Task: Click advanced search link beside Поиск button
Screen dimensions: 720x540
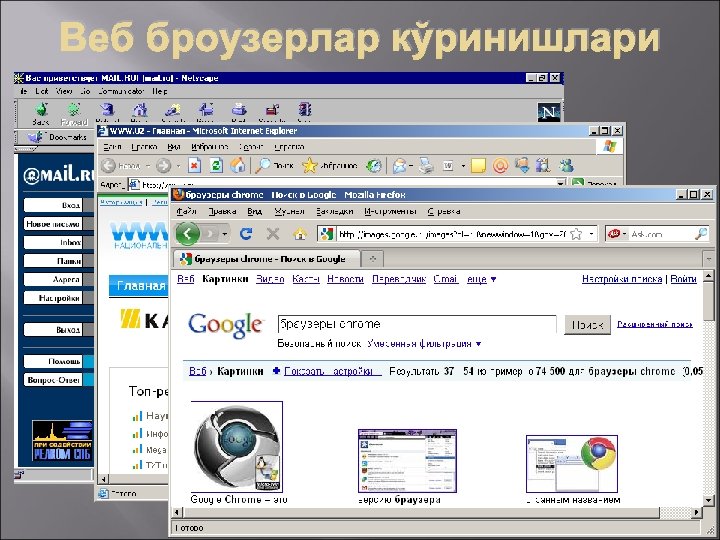Action: point(654,324)
